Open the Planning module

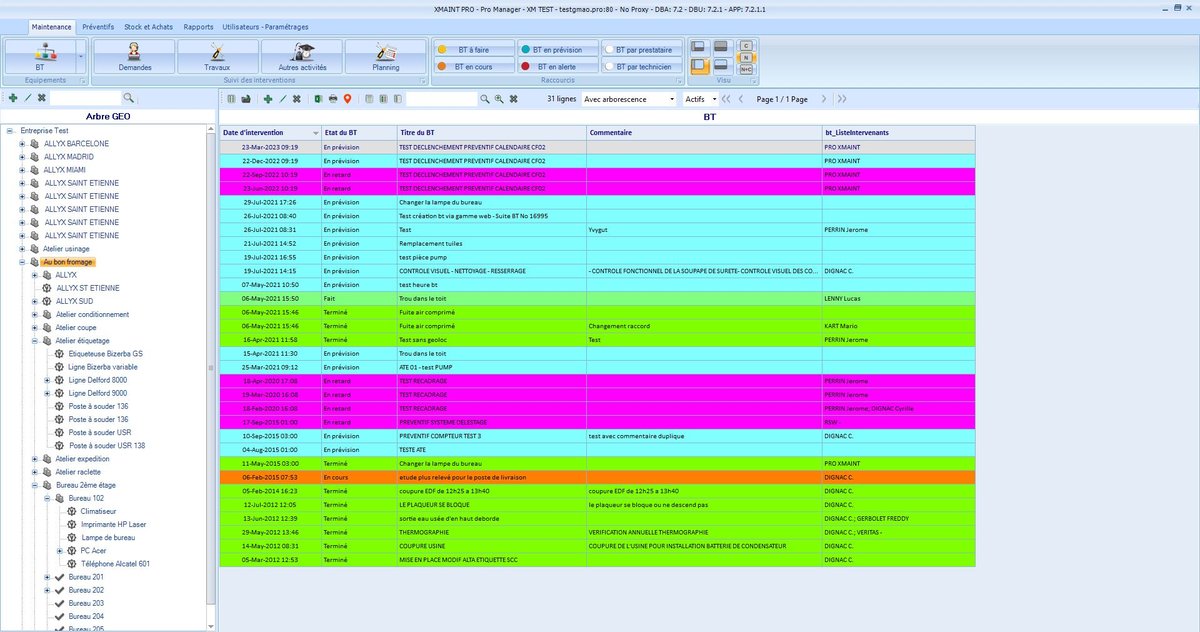coord(385,56)
